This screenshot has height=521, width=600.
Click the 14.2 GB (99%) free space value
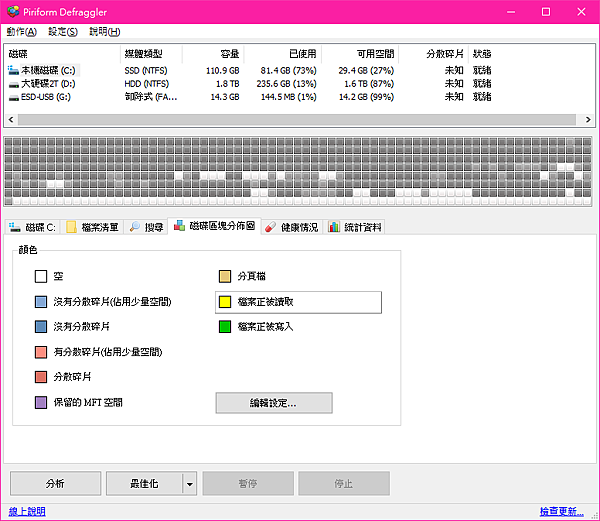click(x=367, y=97)
